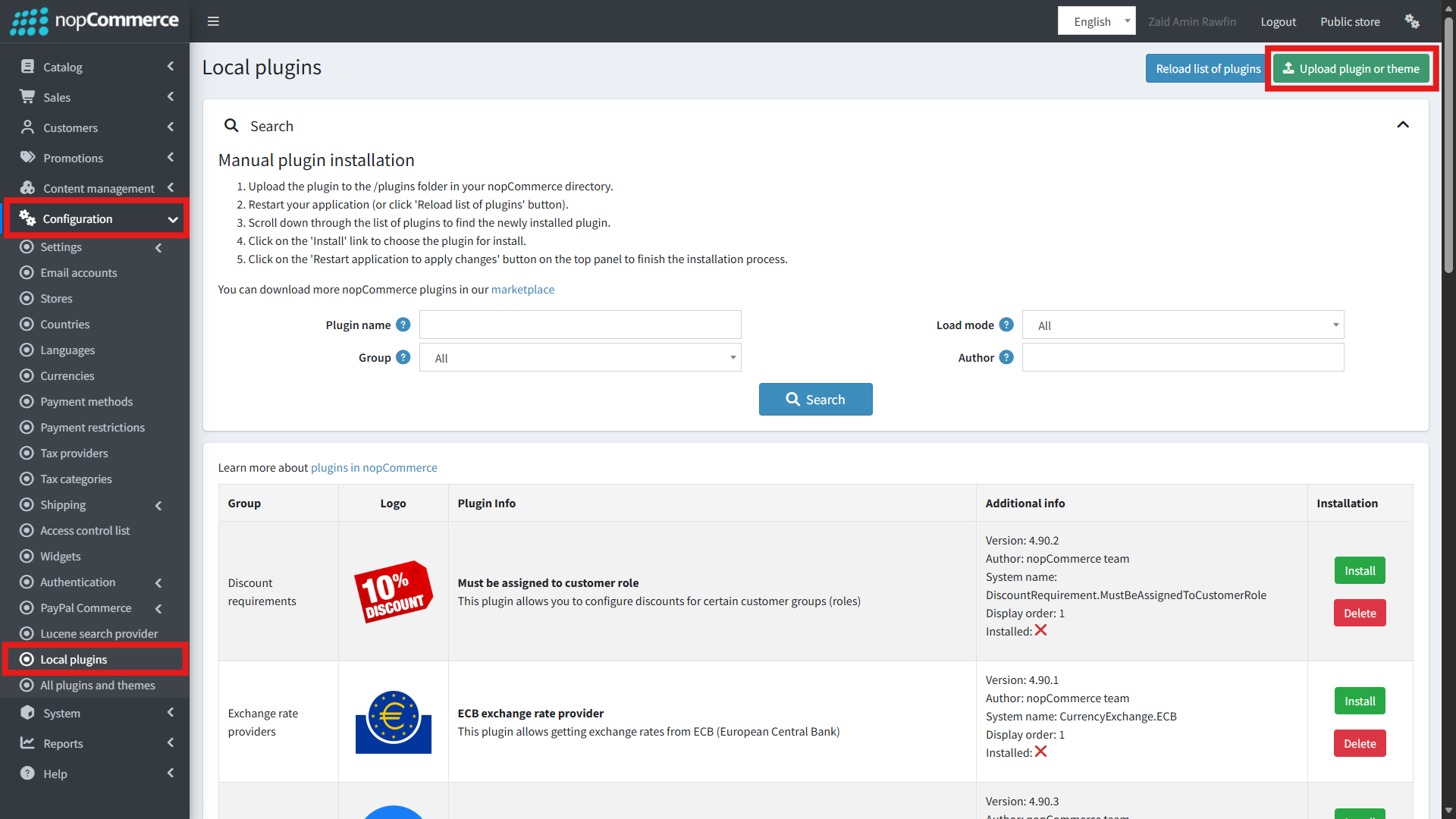Click the Plugin name input field

coord(580,325)
